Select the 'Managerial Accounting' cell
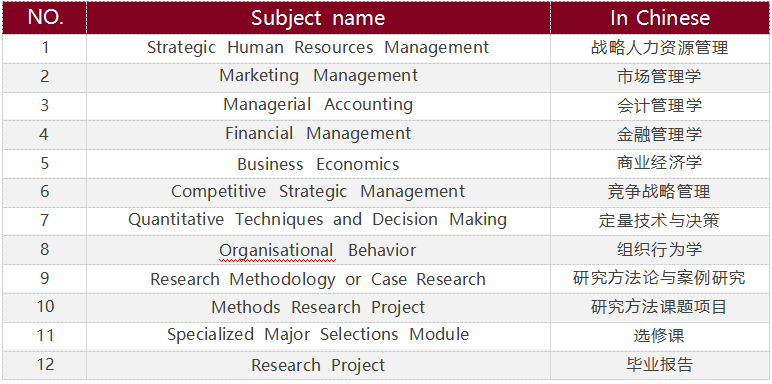772x384 pixels. [x=318, y=105]
